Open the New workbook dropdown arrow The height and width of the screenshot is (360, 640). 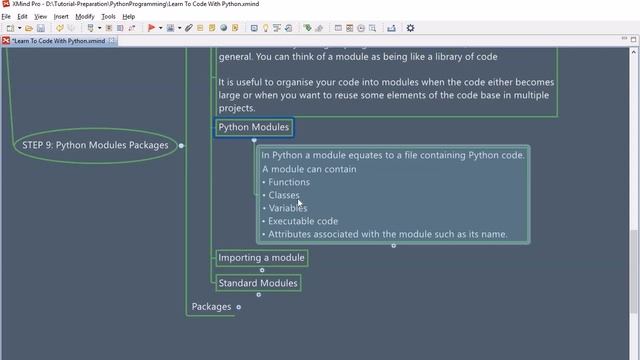pyautogui.click(x=19, y=28)
